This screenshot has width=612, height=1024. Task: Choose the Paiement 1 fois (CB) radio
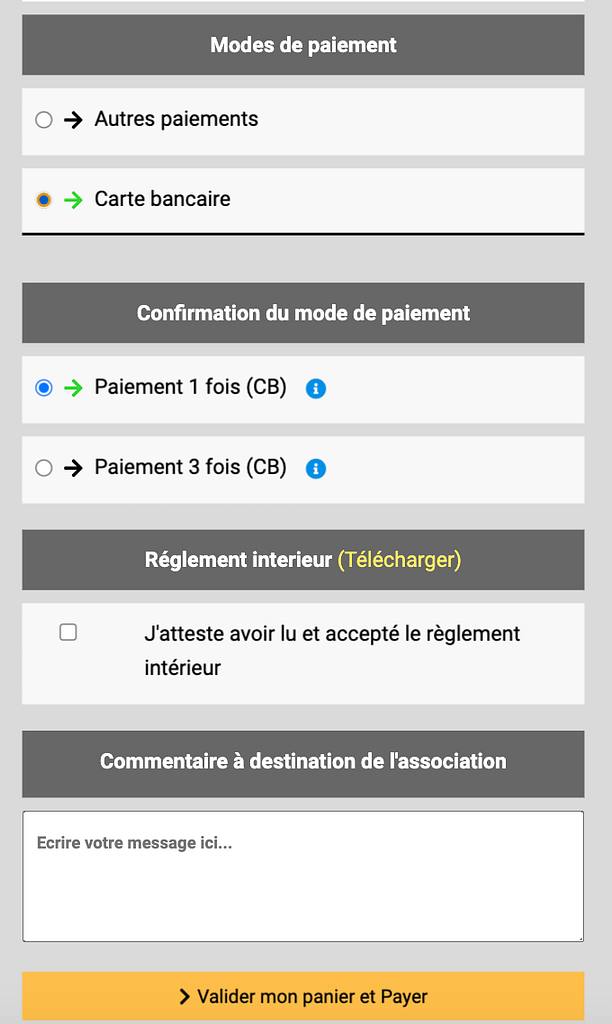pos(43,388)
